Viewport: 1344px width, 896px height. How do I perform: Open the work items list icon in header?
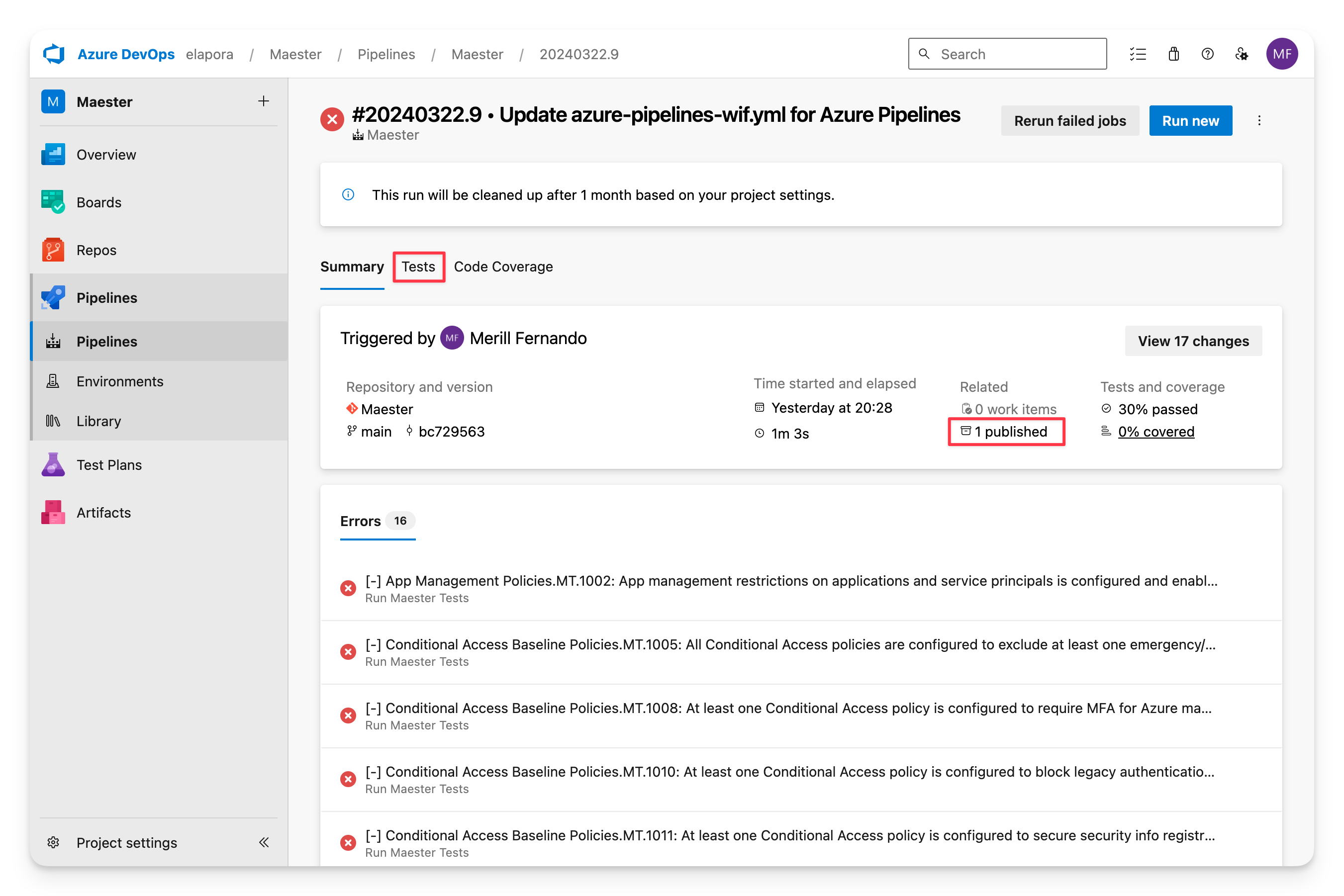pos(1138,54)
